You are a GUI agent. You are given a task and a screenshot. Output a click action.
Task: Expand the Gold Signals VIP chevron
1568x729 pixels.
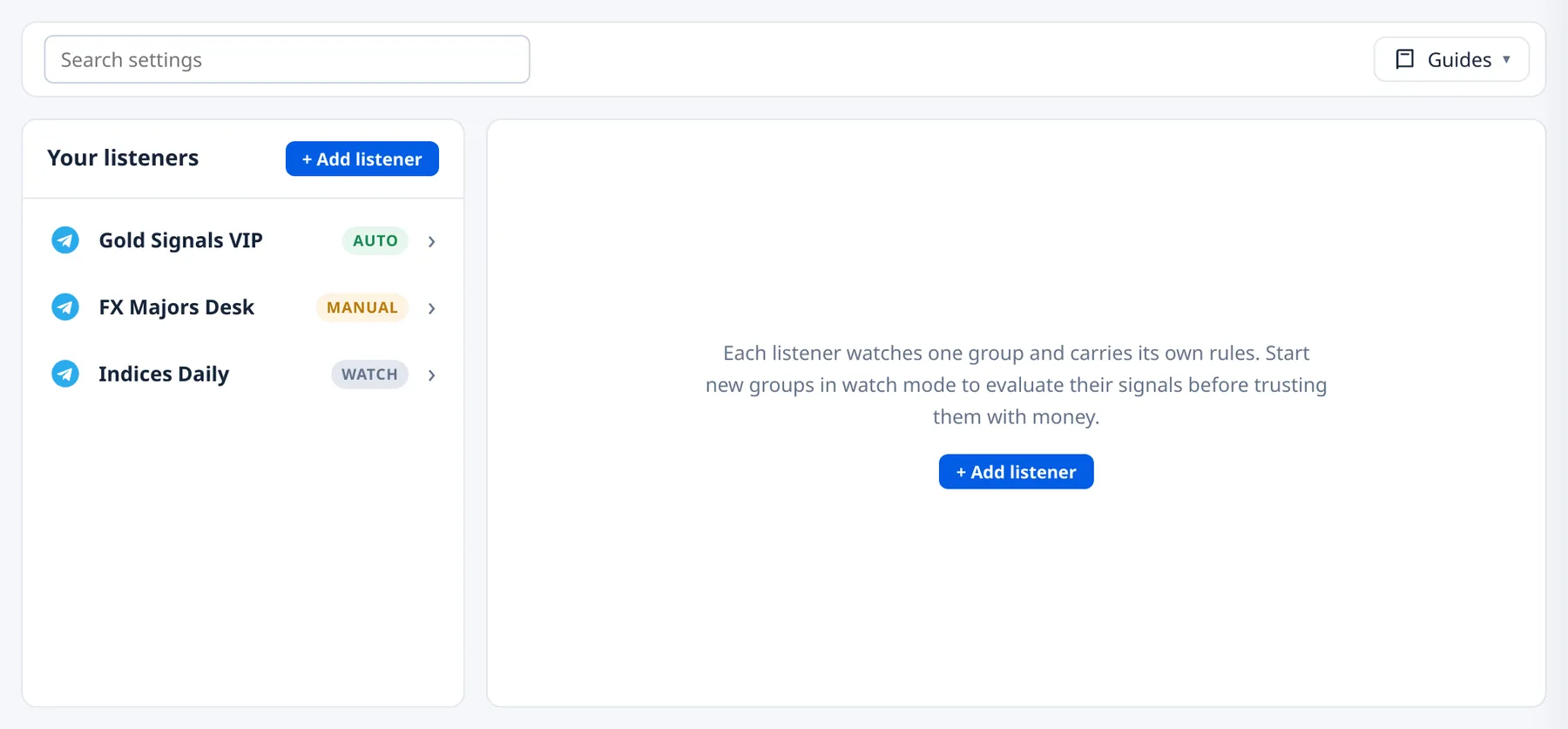431,241
